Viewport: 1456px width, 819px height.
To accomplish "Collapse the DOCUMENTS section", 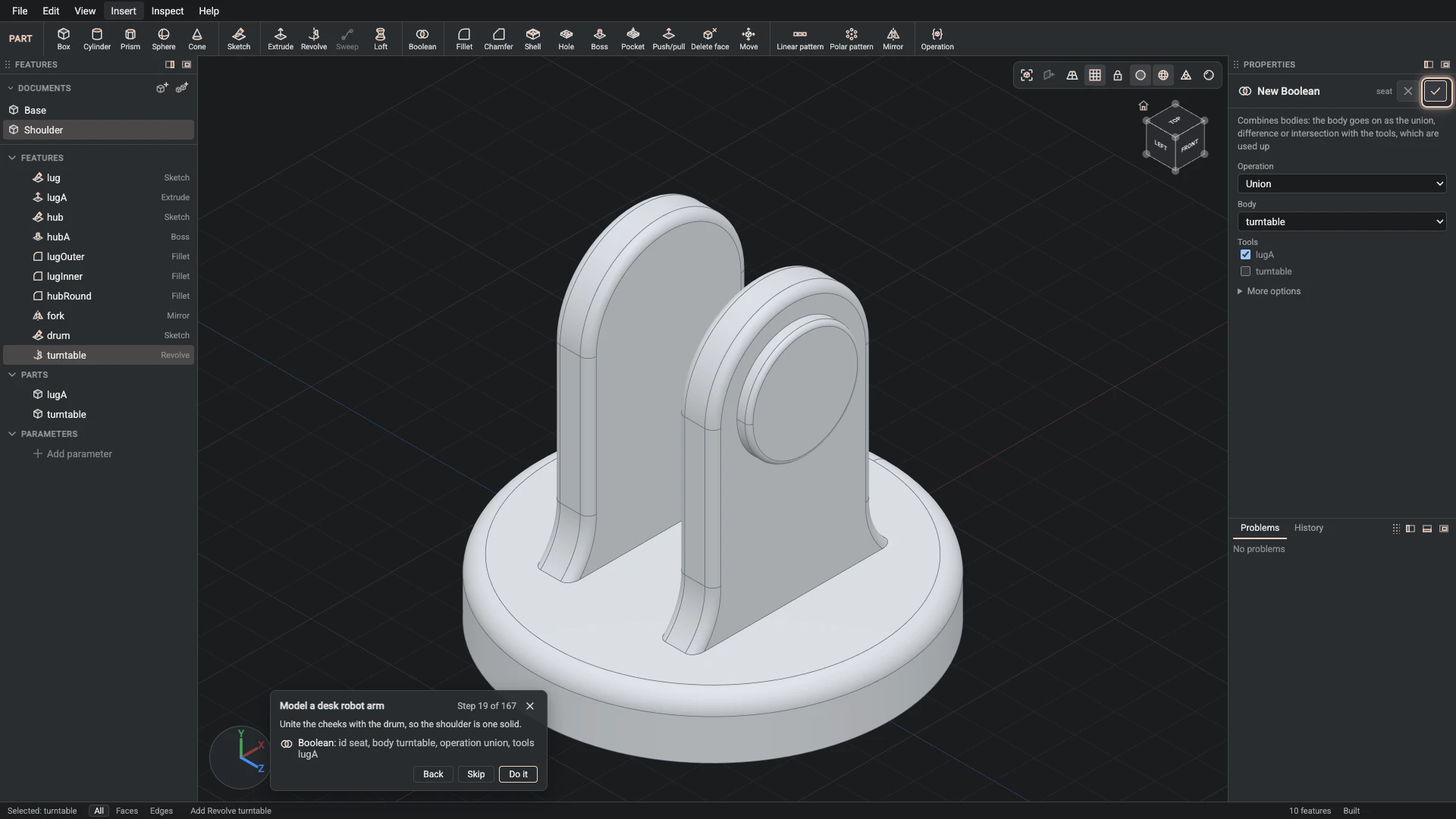I will click(11, 88).
